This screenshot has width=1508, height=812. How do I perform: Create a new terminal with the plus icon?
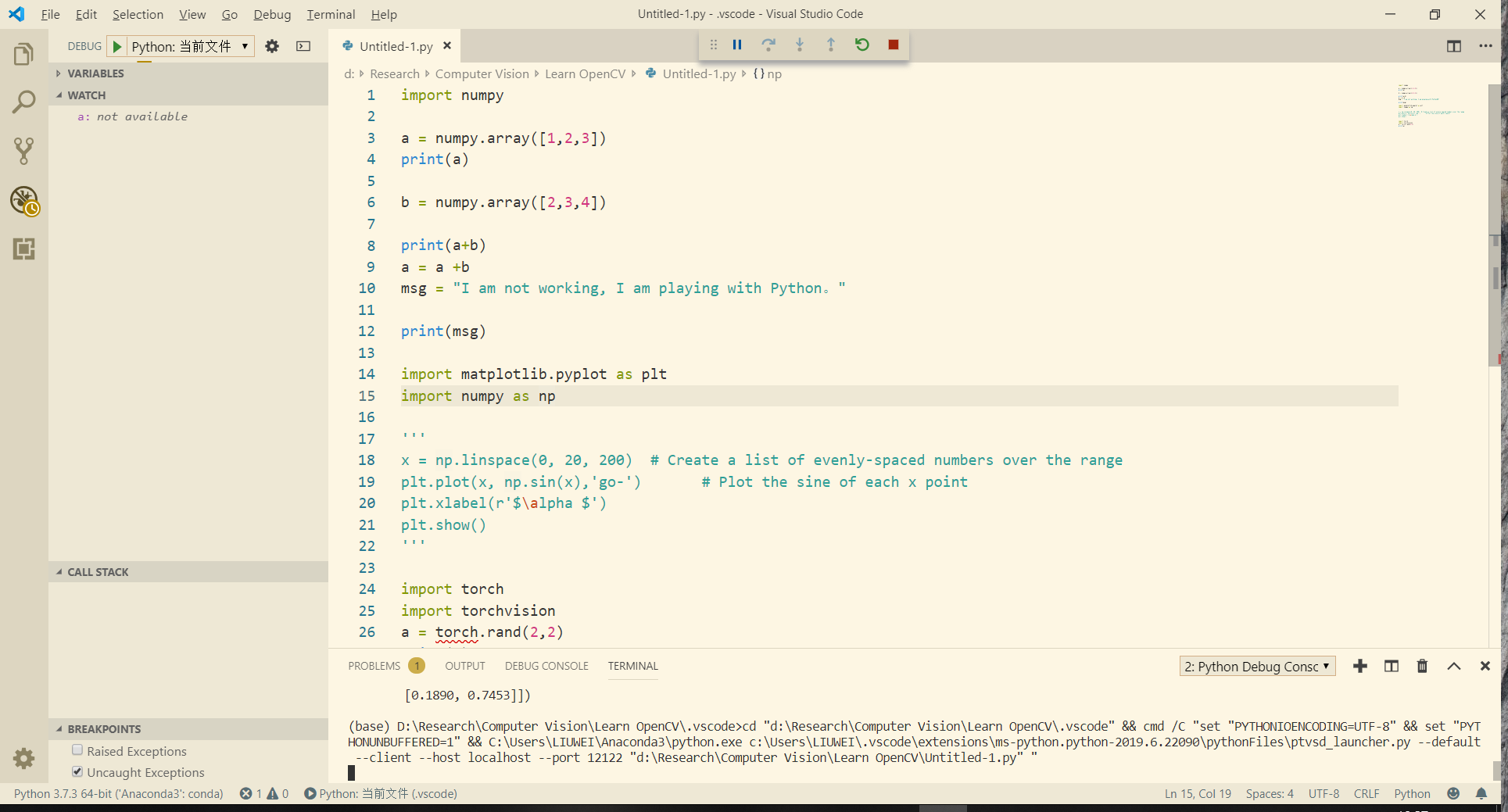click(x=1360, y=666)
